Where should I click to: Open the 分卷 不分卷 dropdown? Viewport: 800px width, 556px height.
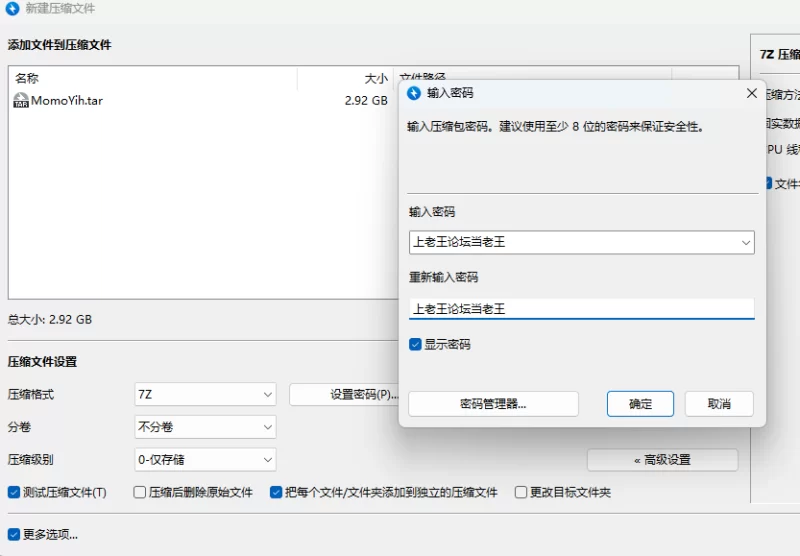[x=206, y=427]
